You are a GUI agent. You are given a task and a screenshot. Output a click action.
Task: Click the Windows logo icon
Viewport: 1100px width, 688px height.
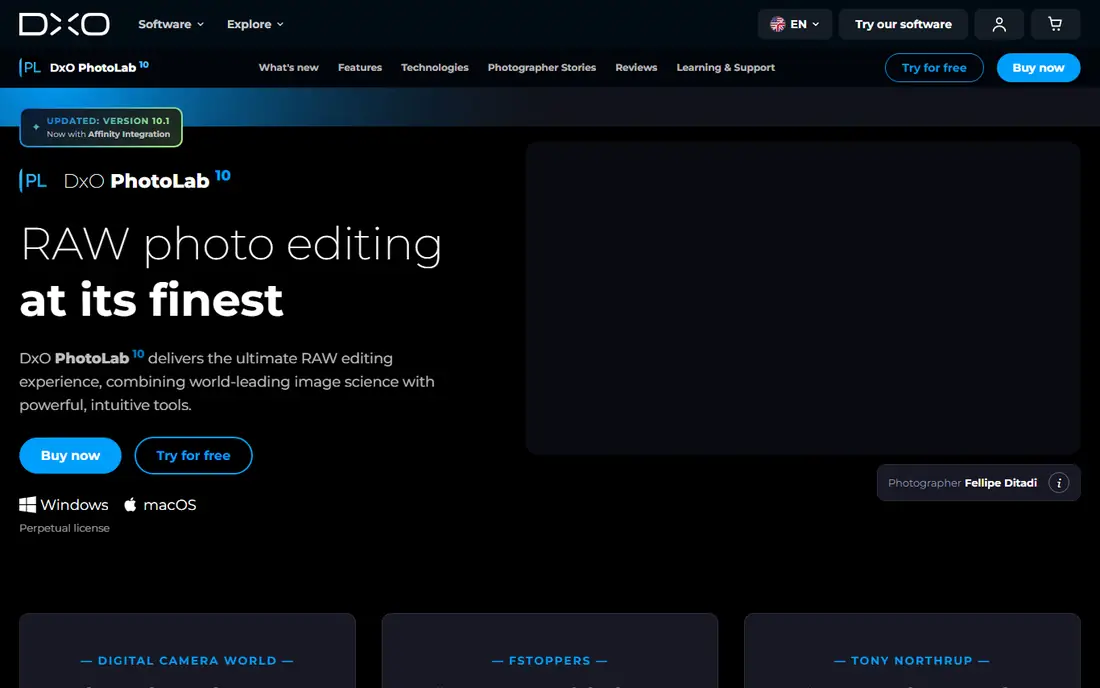pos(27,504)
